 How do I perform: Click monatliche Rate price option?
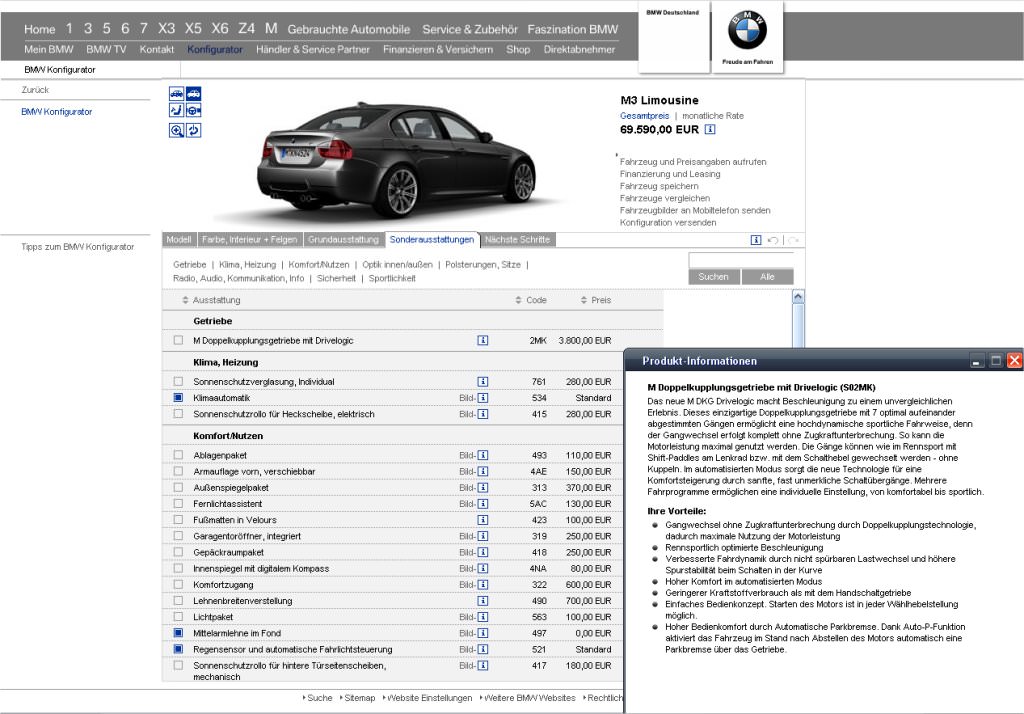[713, 116]
